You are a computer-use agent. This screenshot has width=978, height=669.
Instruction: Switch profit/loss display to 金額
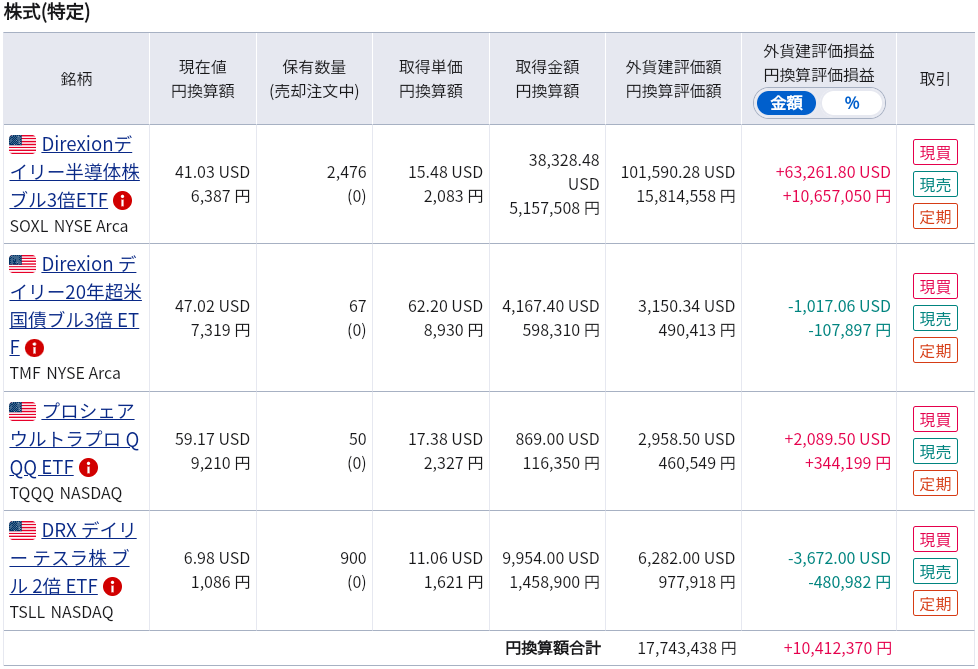coord(786,103)
